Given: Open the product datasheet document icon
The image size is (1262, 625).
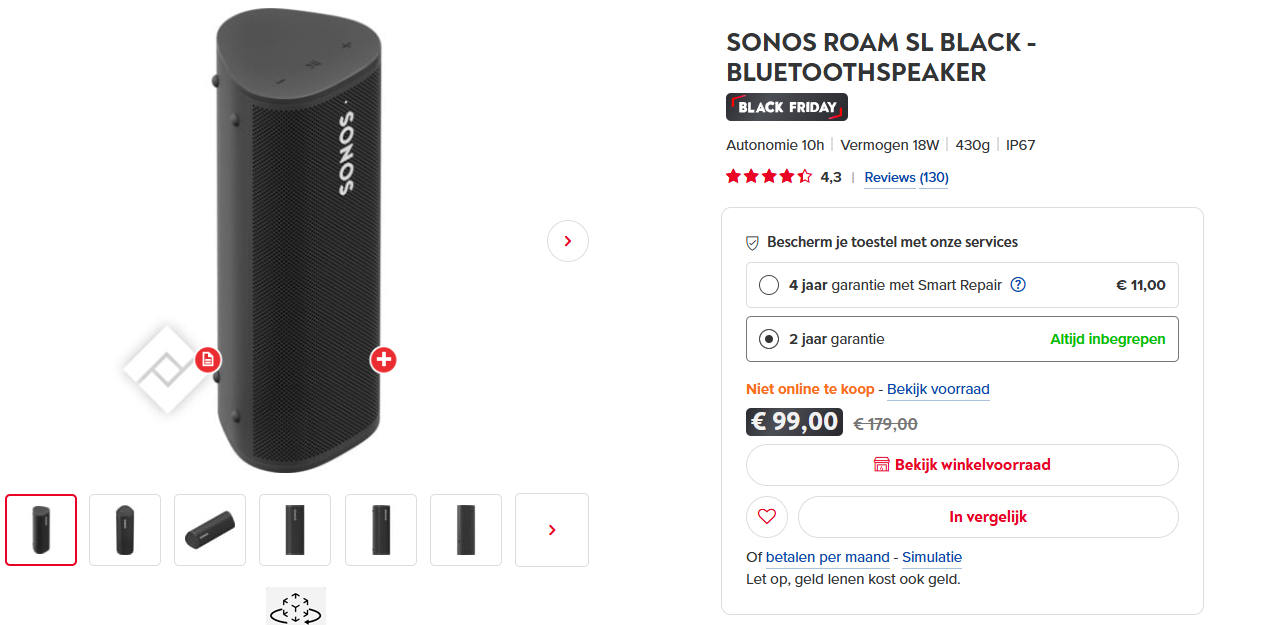Looking at the screenshot, I should [x=208, y=360].
